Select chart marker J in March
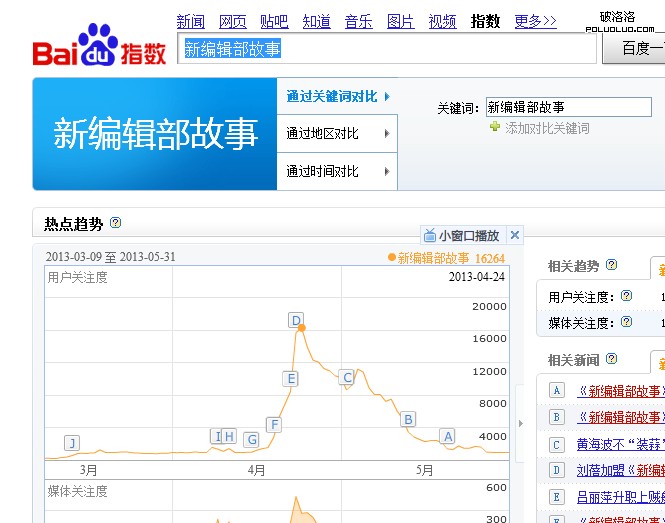The width and height of the screenshot is (665, 523). pos(72,443)
